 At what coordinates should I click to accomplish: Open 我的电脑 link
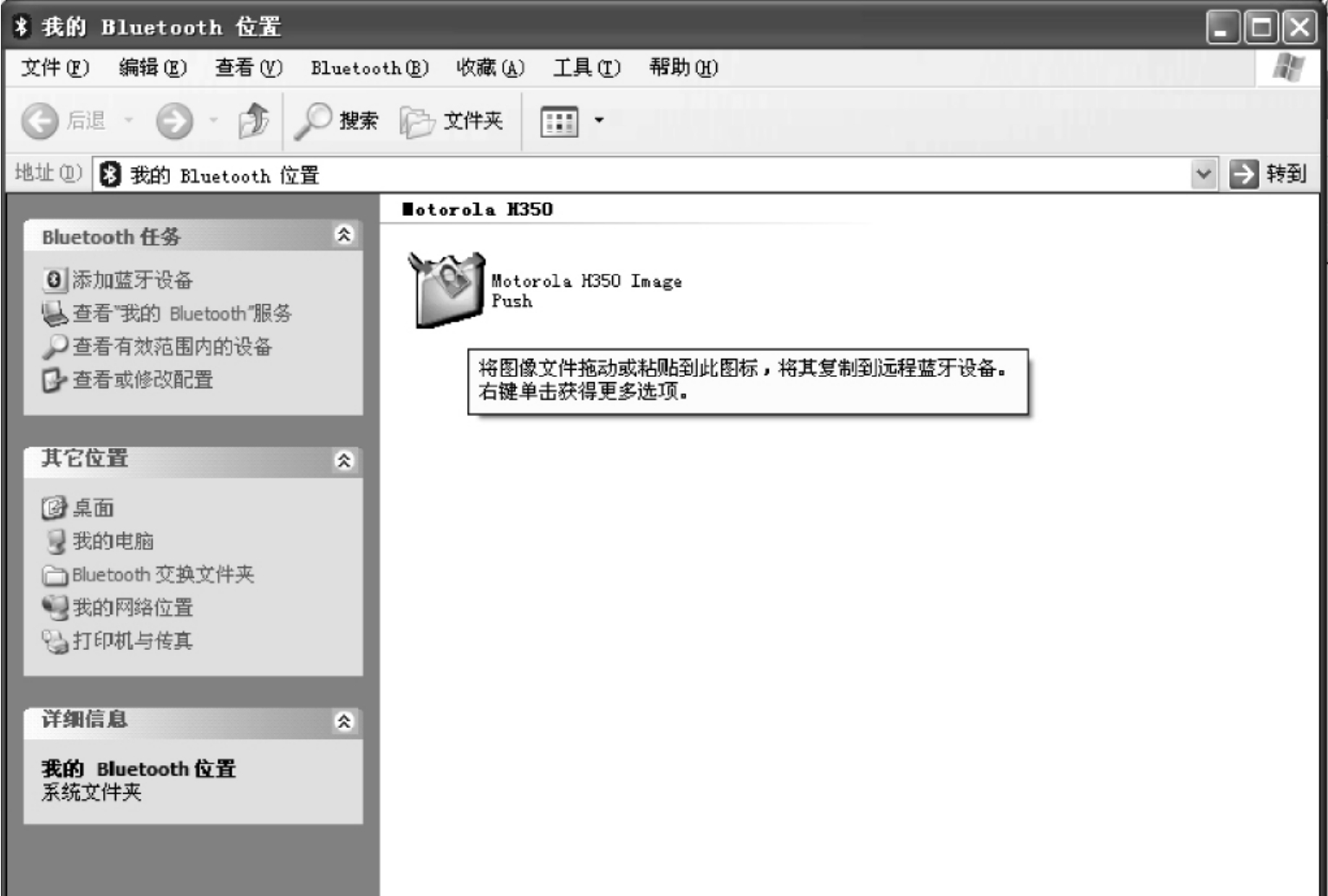pos(114,542)
